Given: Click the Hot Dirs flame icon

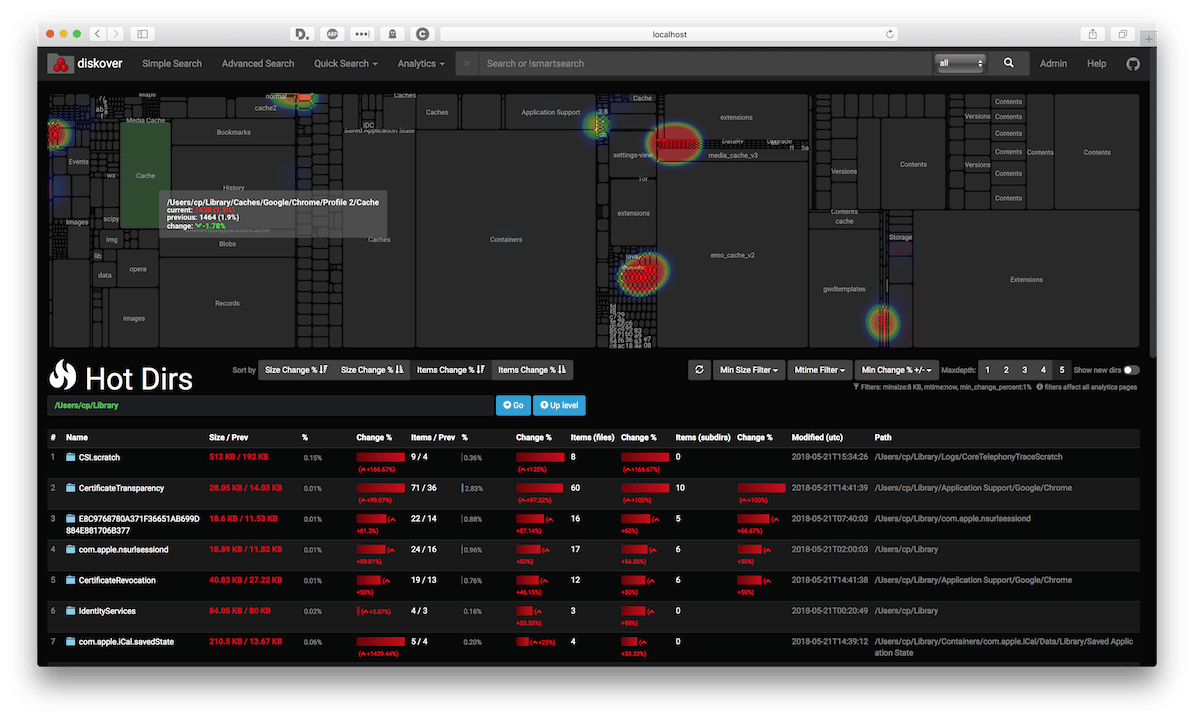Looking at the screenshot, I should click(x=63, y=374).
